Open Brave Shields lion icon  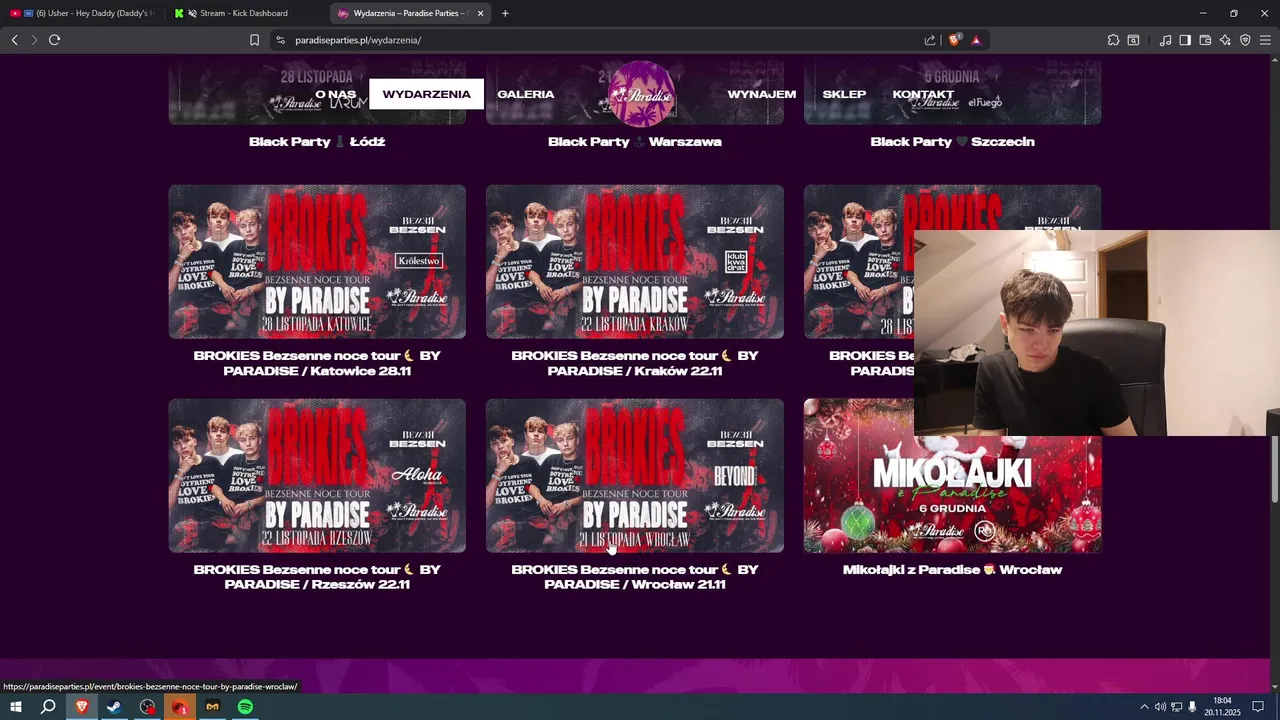(x=955, y=40)
